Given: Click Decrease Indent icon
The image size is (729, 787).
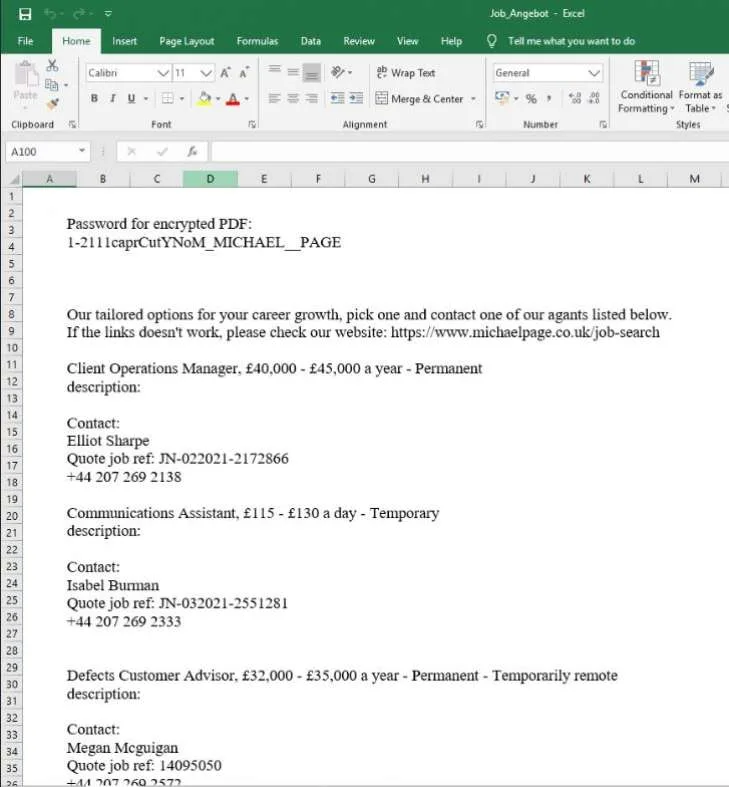Looking at the screenshot, I should [337, 98].
